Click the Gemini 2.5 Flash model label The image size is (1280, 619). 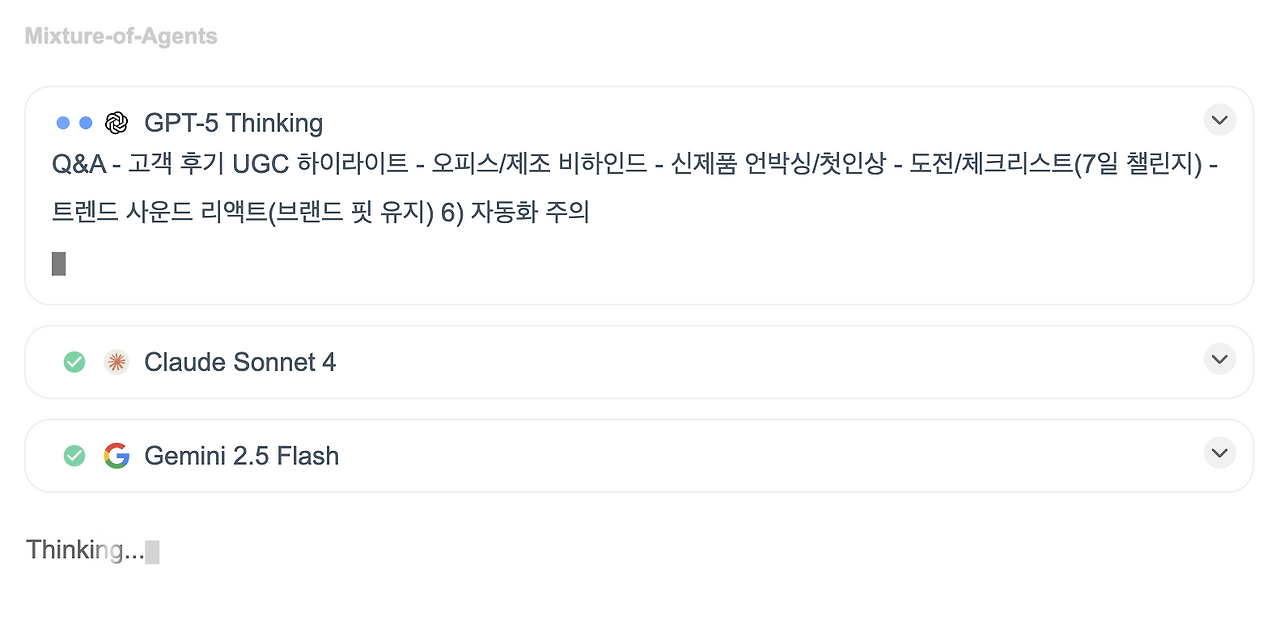point(242,456)
